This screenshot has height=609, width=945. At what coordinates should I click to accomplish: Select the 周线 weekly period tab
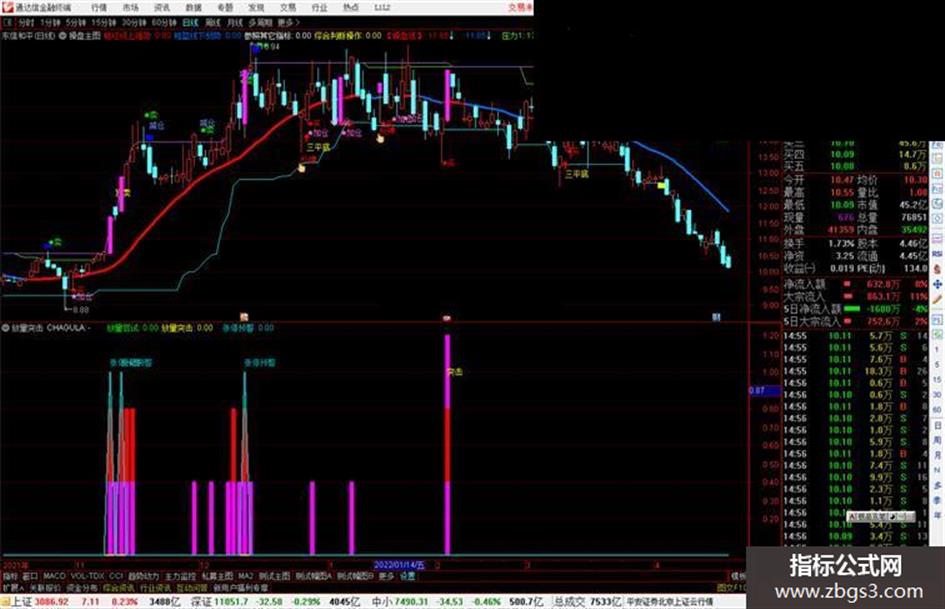[x=213, y=22]
